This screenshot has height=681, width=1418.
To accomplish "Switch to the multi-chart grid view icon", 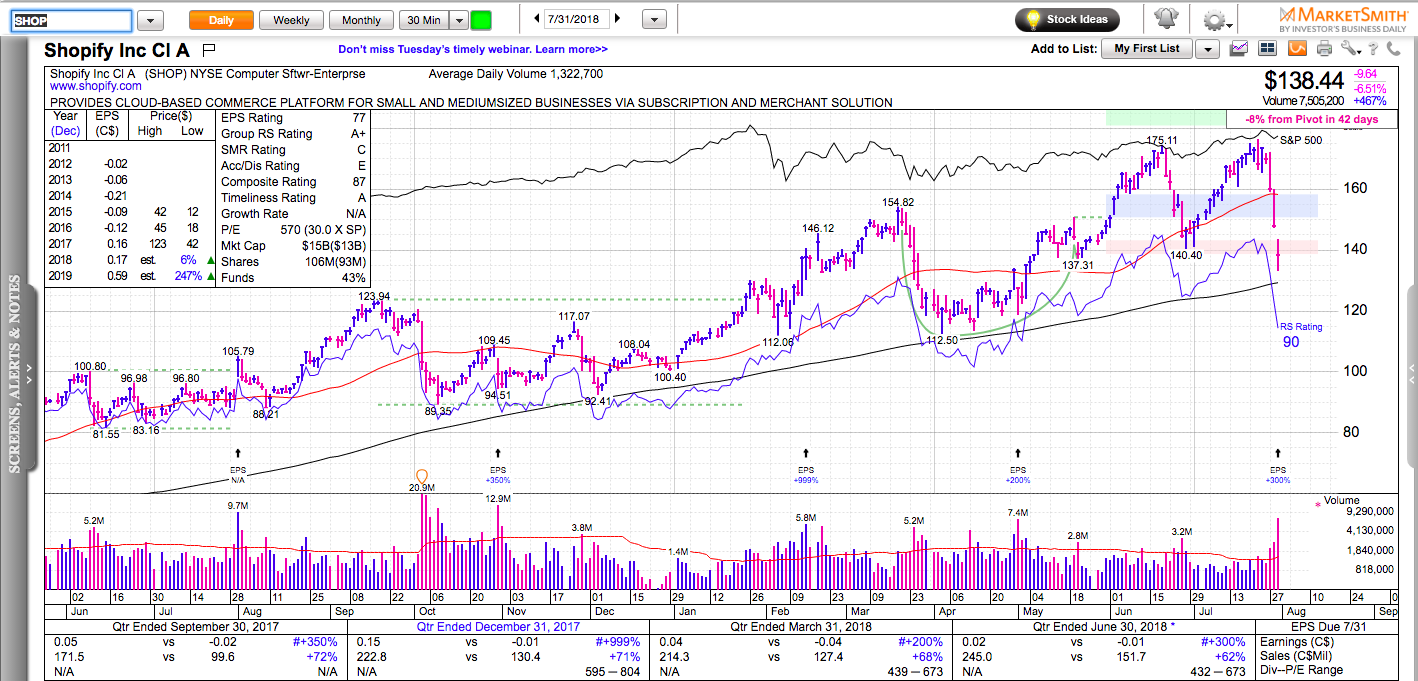I will (x=1268, y=48).
